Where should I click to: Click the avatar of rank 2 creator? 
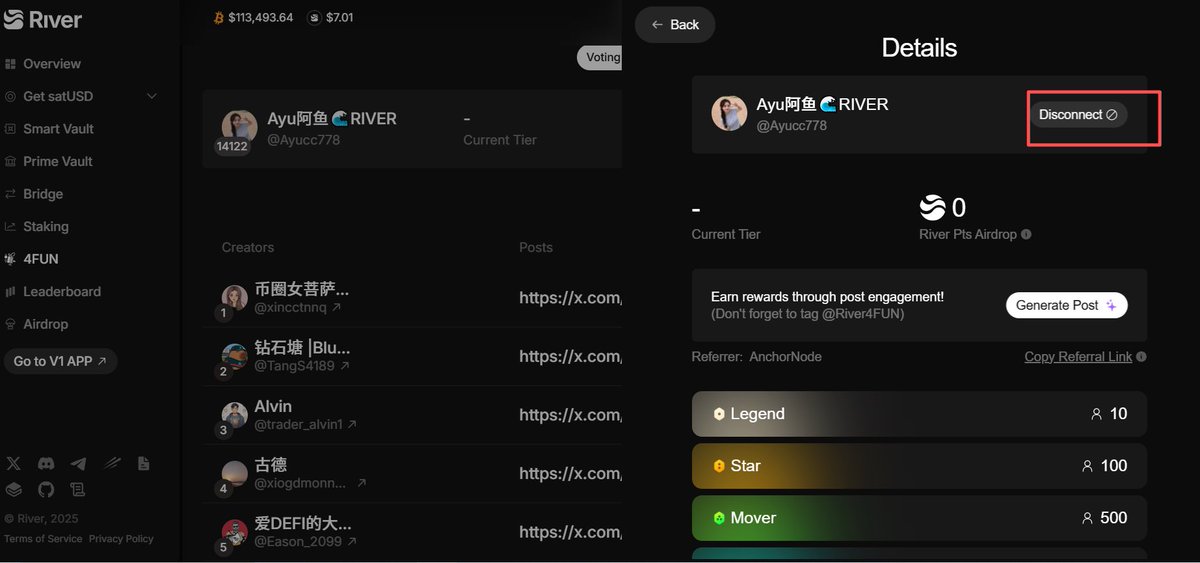234,357
